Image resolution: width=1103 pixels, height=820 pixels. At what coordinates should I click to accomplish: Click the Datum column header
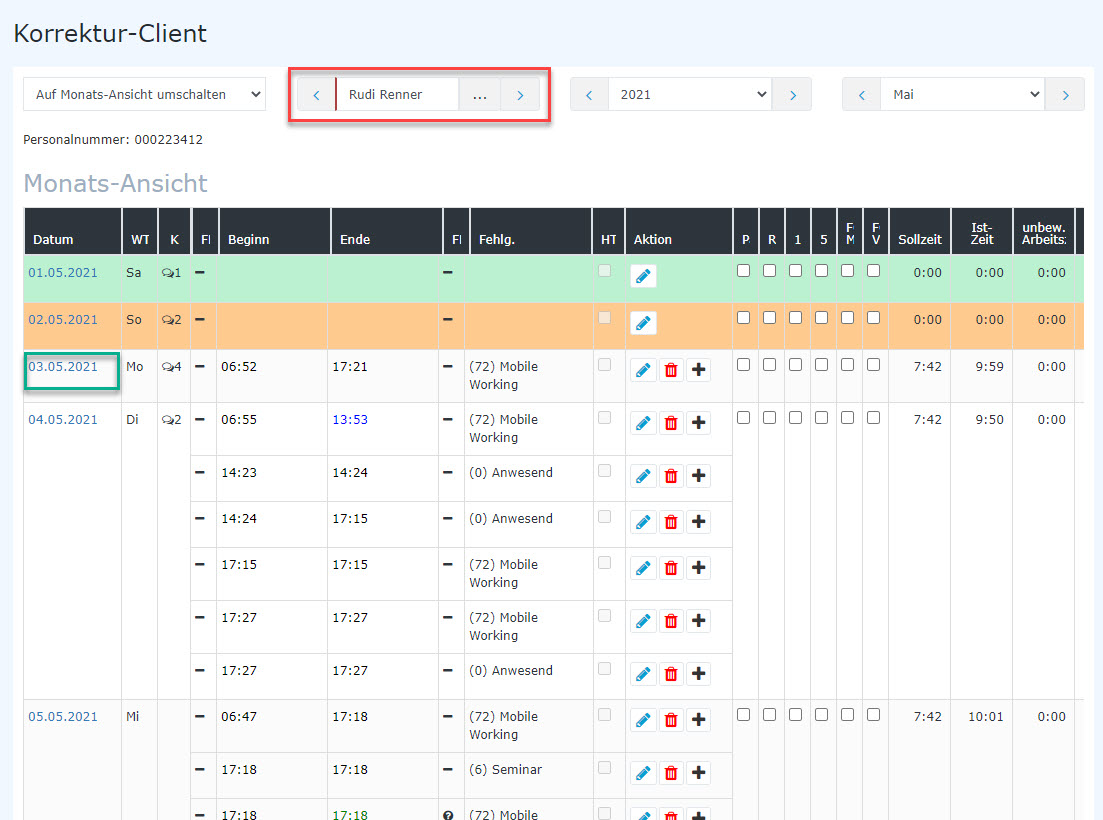tap(72, 231)
